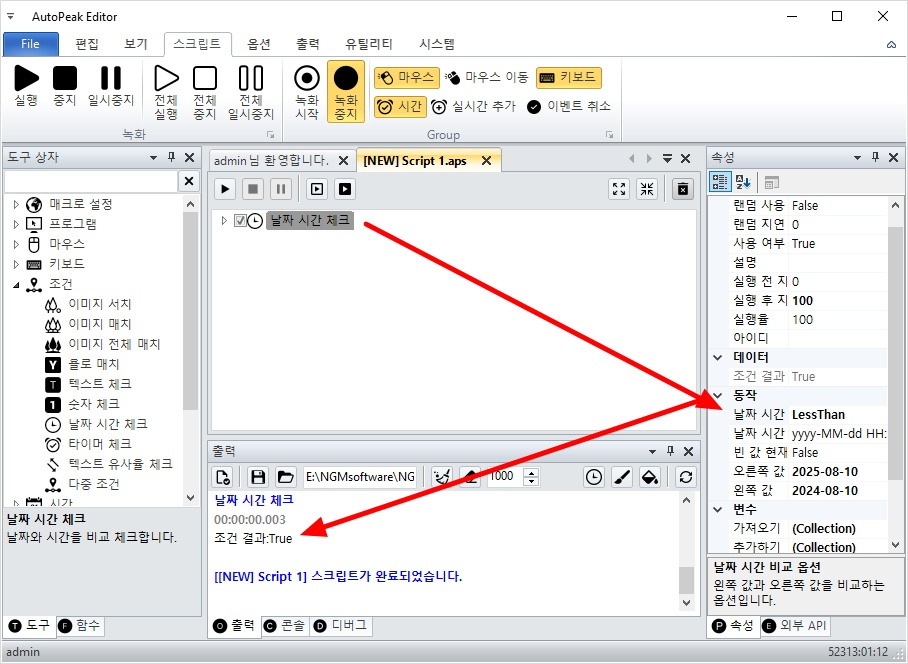
Task: Open 녹화 group dialog launcher
Action: [x=270, y=134]
